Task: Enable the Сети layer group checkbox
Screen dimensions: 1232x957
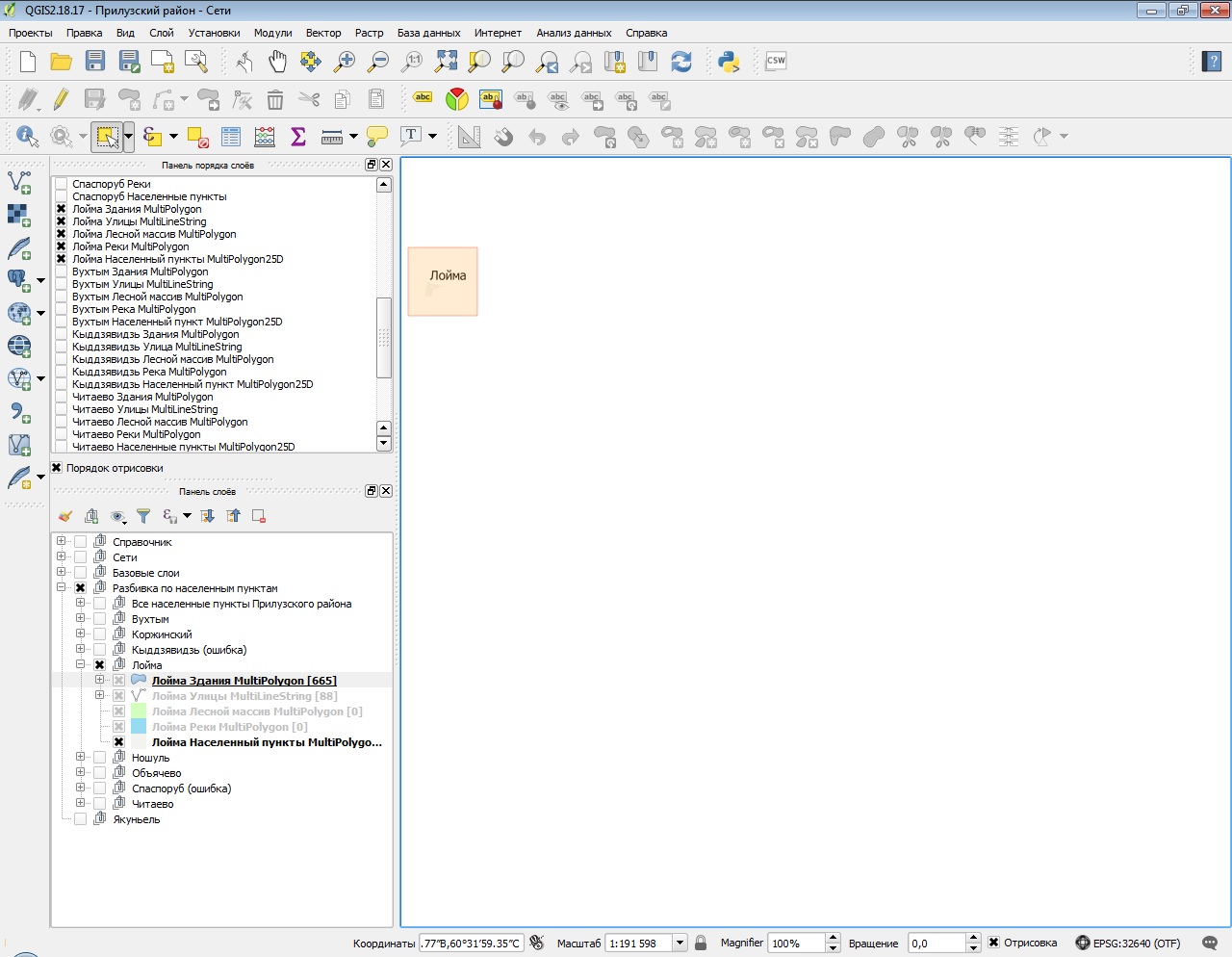Action: click(81, 557)
